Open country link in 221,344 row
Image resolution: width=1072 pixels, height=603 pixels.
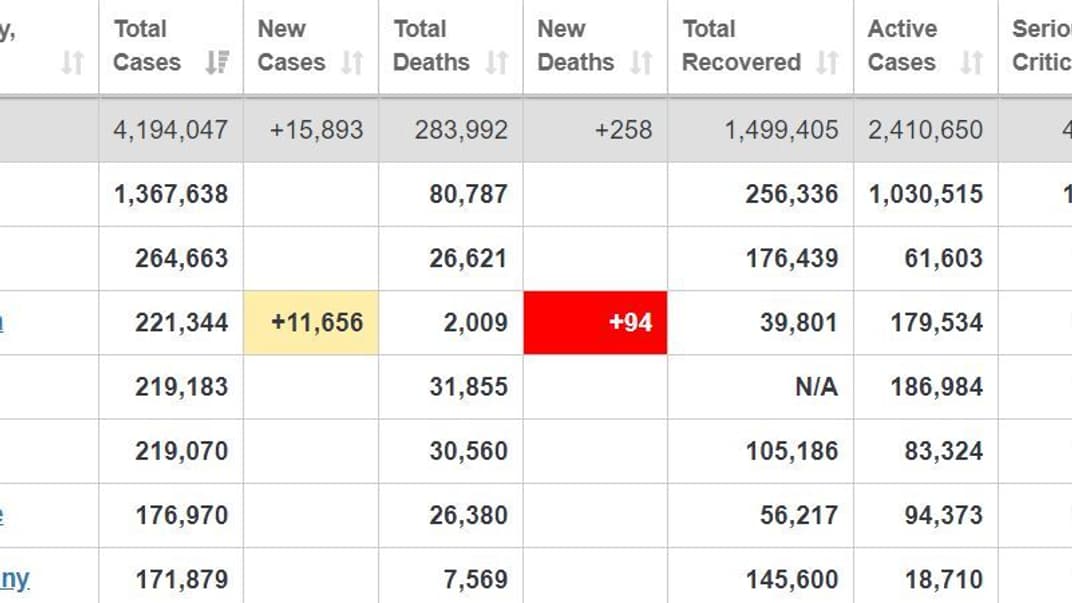[1, 322]
